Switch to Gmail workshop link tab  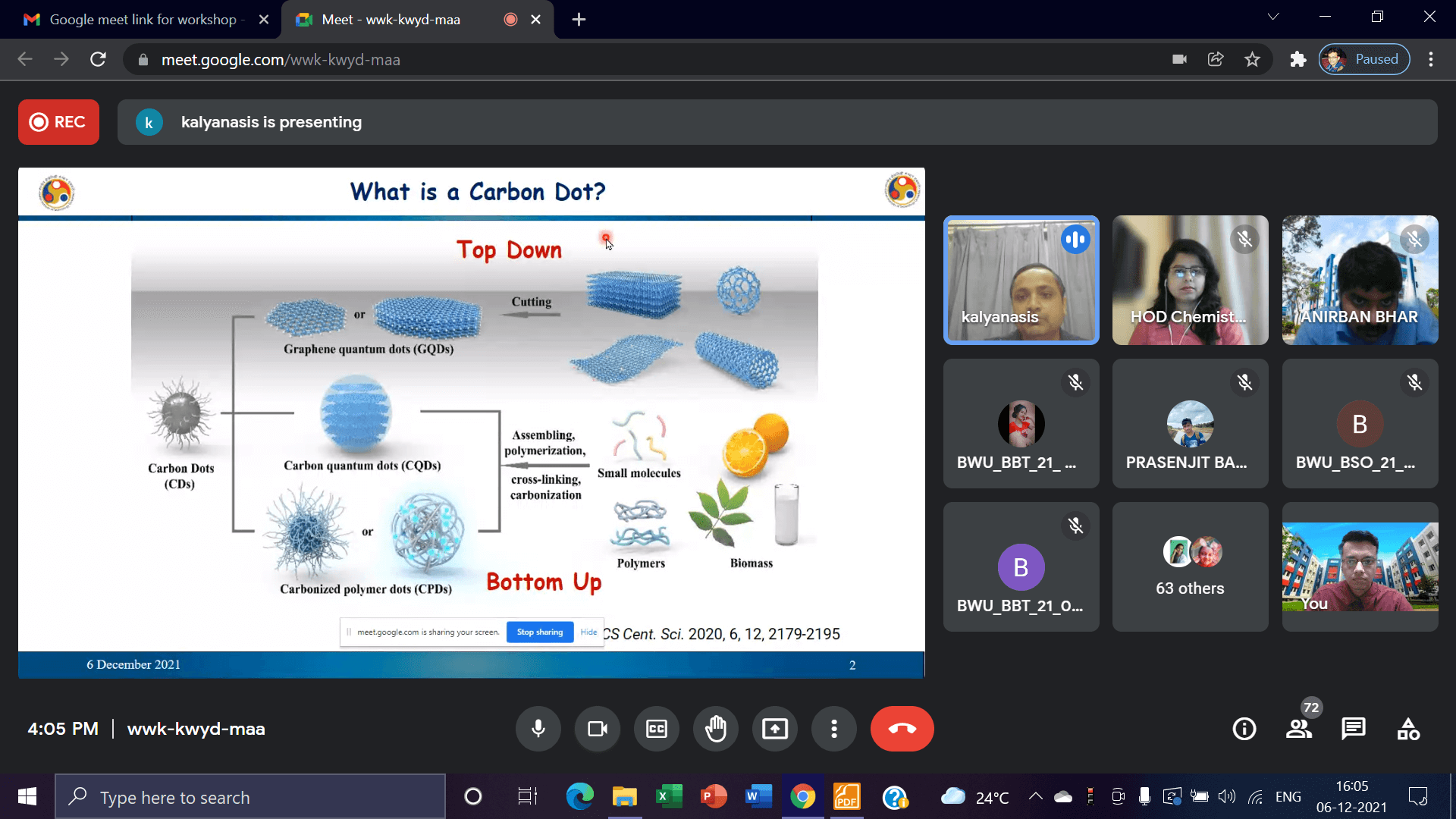click(x=144, y=20)
